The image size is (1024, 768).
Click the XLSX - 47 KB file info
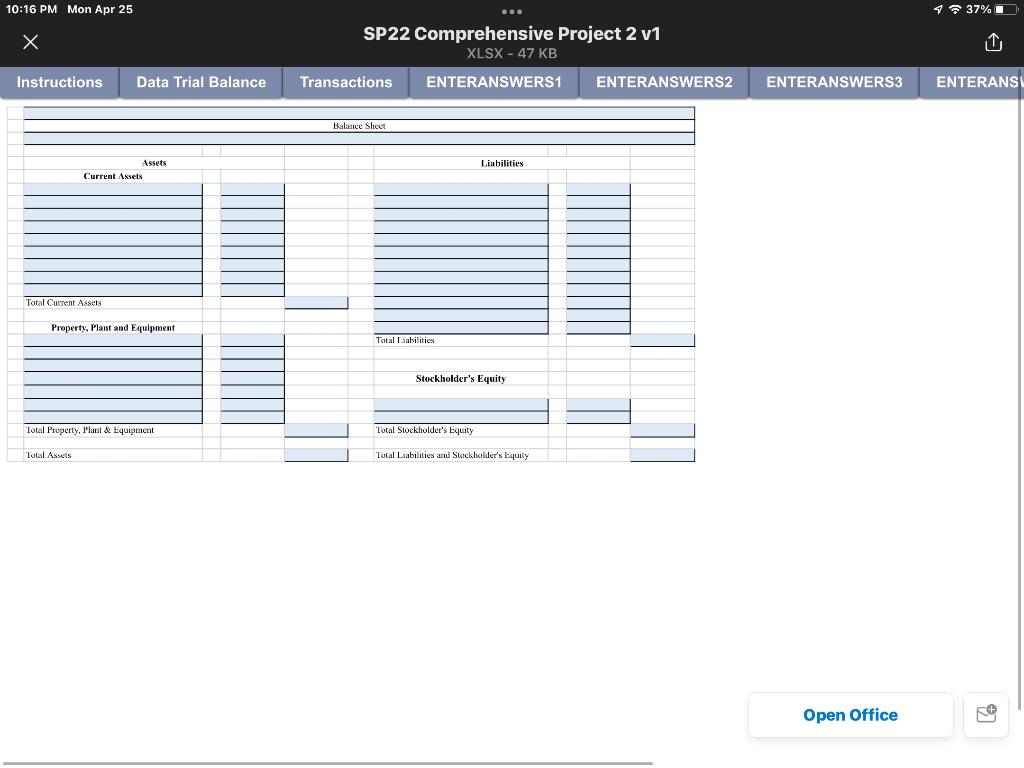[512, 54]
